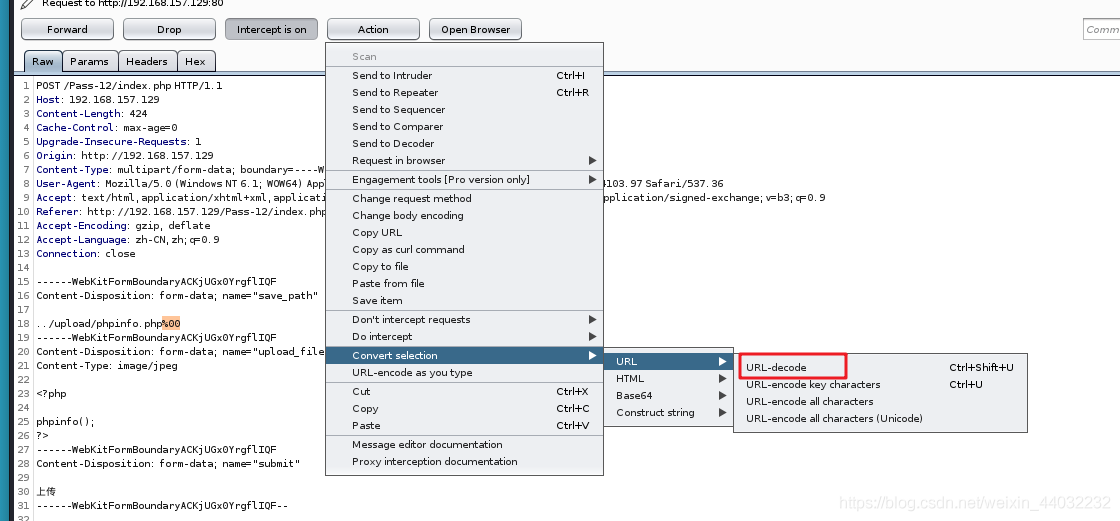Expand the HTML conversion submenu
Viewport: 1120px width, 521px height.
click(x=669, y=379)
